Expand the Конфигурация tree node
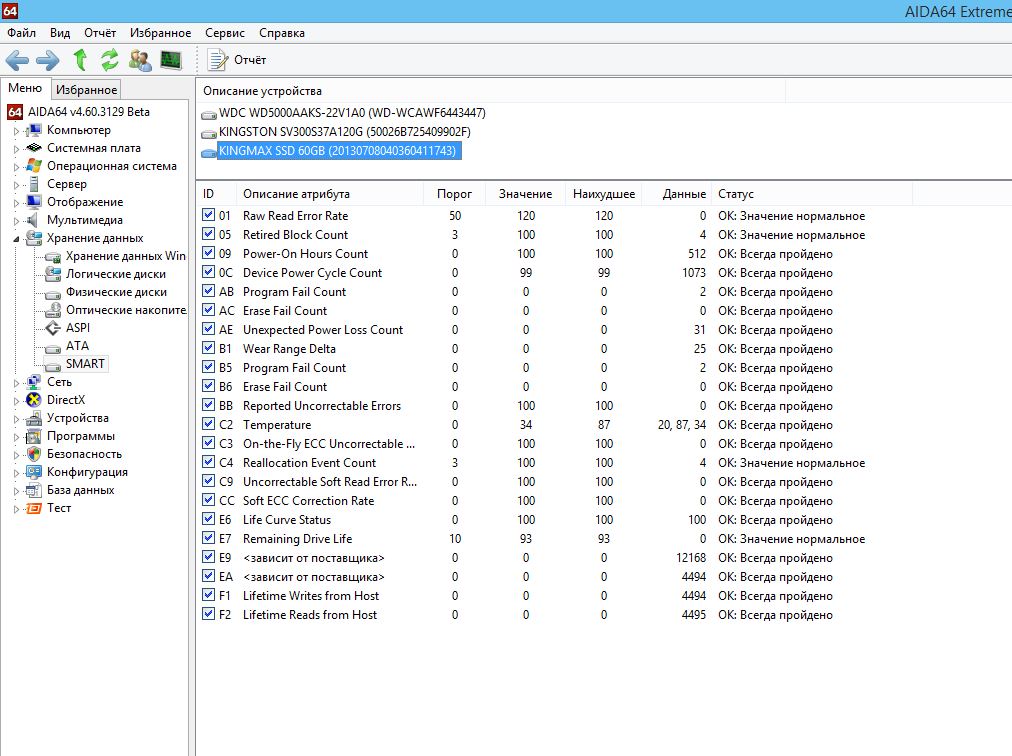This screenshot has height=756, width=1012. tap(16, 473)
